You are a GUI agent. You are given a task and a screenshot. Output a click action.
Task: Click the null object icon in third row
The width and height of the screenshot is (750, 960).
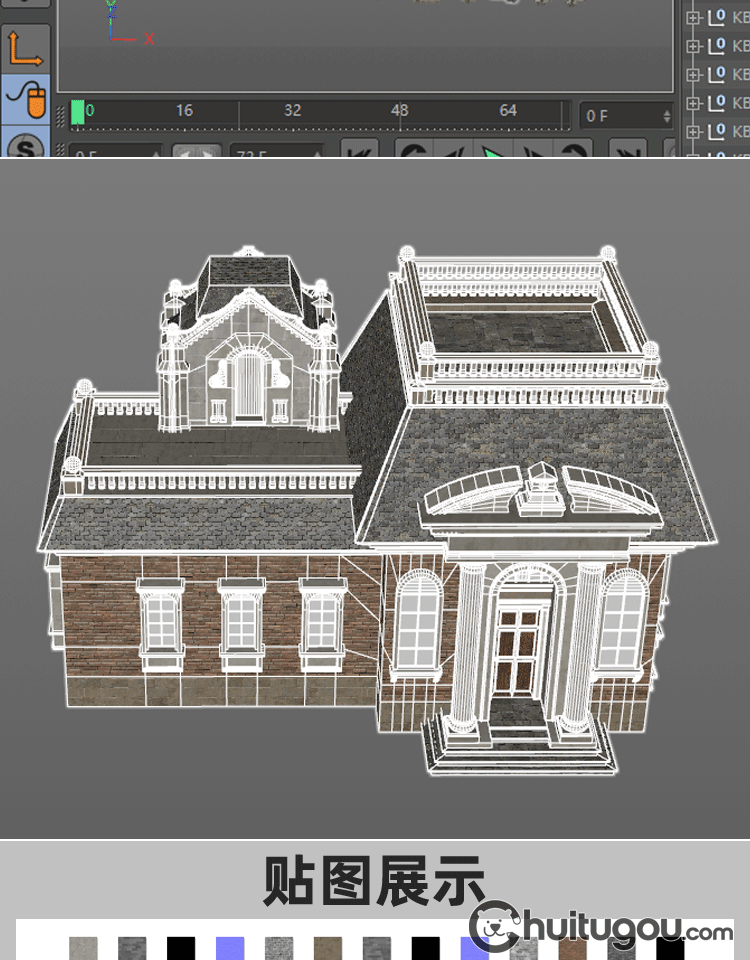pyautogui.click(x=716, y=74)
